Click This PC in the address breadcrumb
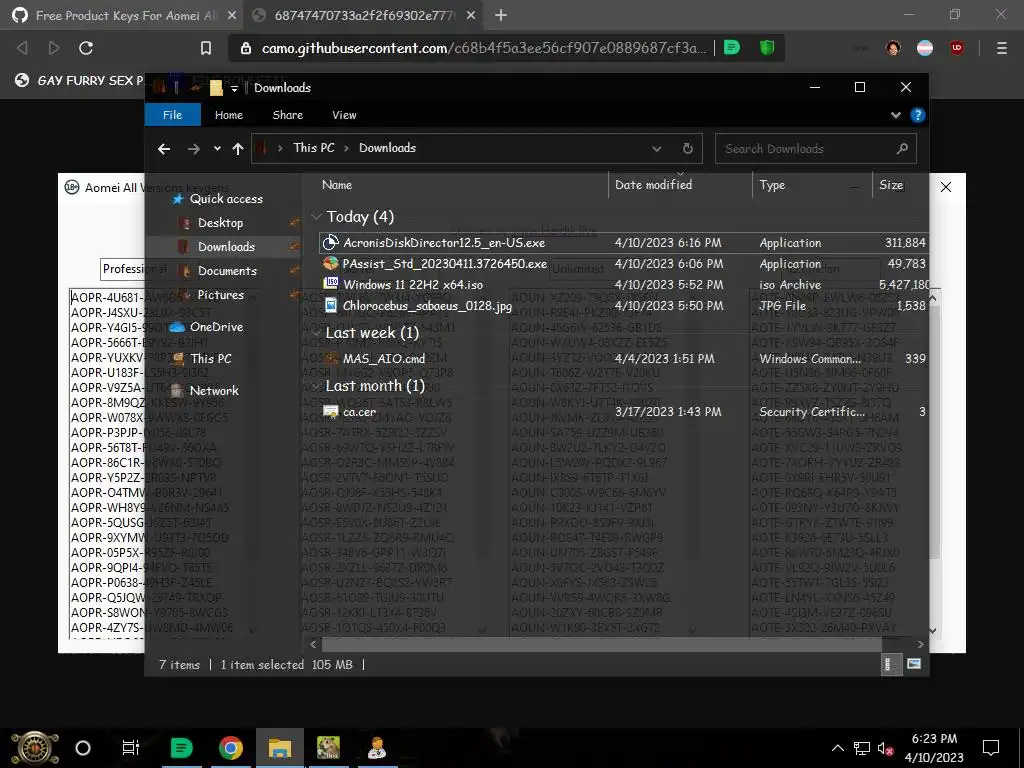Viewport: 1024px width, 768px height. pos(314,148)
